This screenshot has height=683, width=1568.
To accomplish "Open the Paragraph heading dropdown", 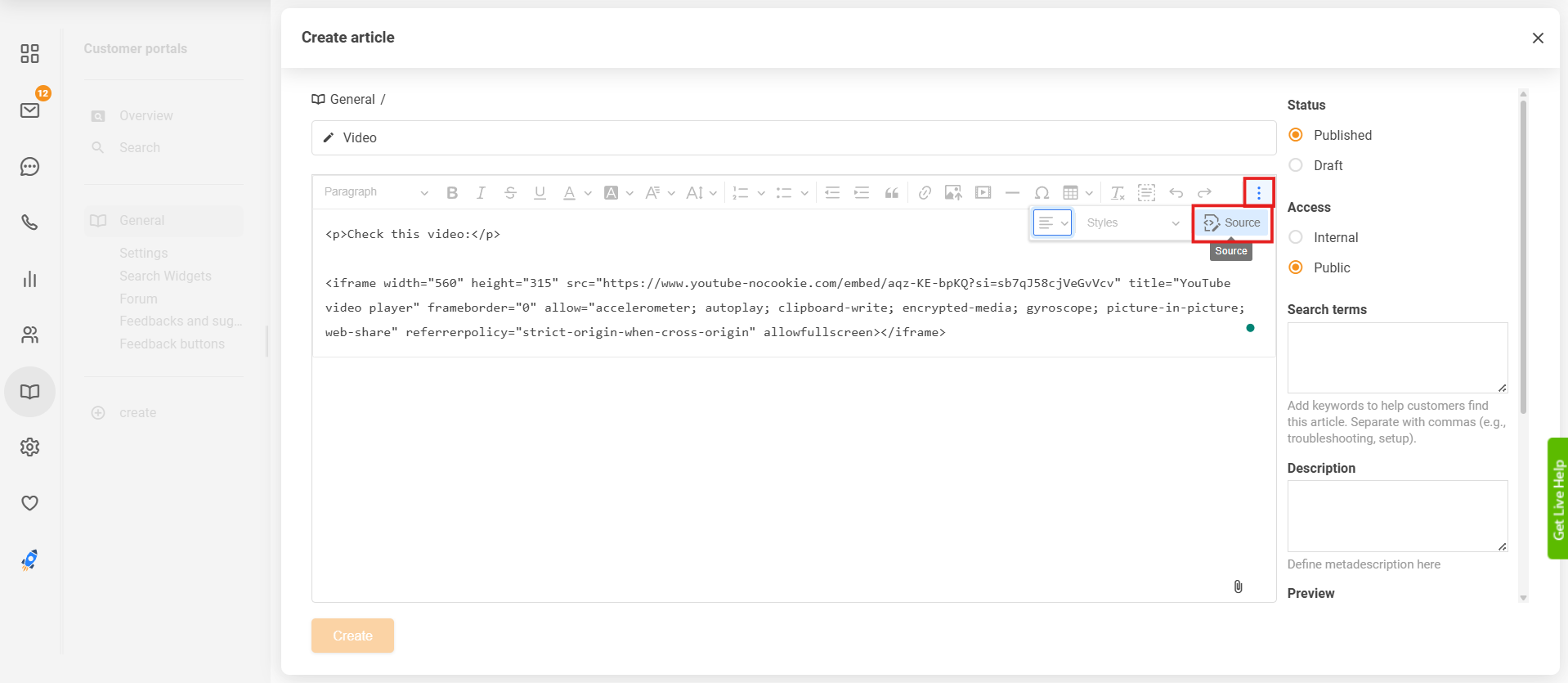I will coord(376,192).
